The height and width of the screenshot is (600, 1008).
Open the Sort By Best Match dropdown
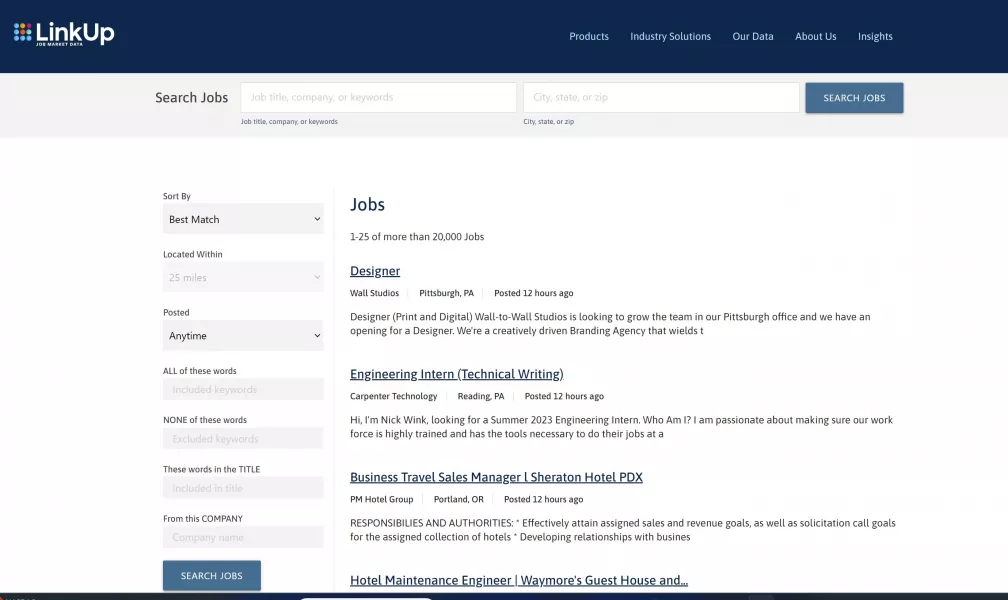coord(243,219)
